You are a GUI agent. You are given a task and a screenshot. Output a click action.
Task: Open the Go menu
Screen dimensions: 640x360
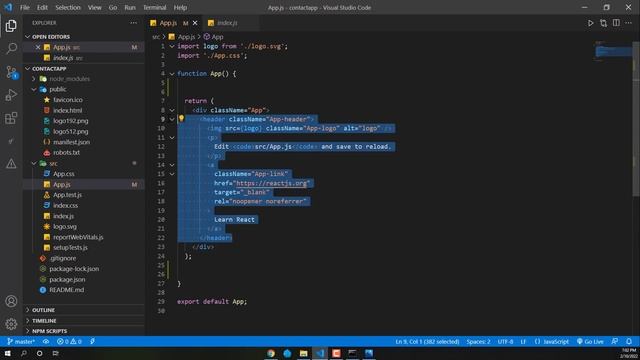113,7
